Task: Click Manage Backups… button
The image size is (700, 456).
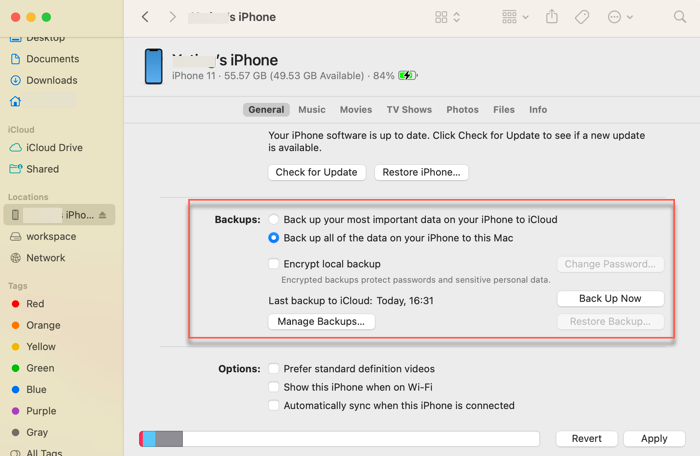Action: point(321,322)
